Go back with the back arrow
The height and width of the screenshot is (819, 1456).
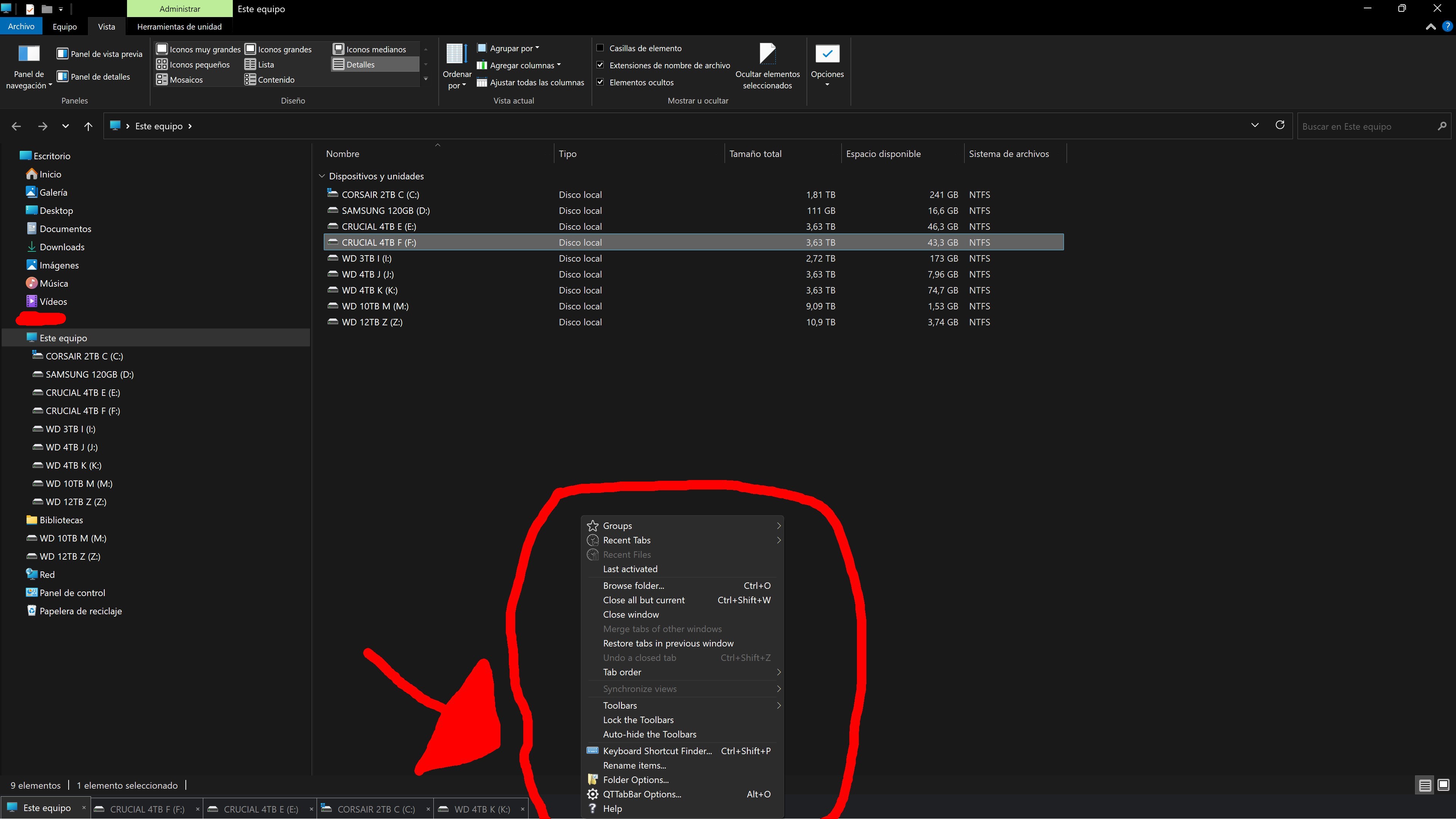coord(16,126)
